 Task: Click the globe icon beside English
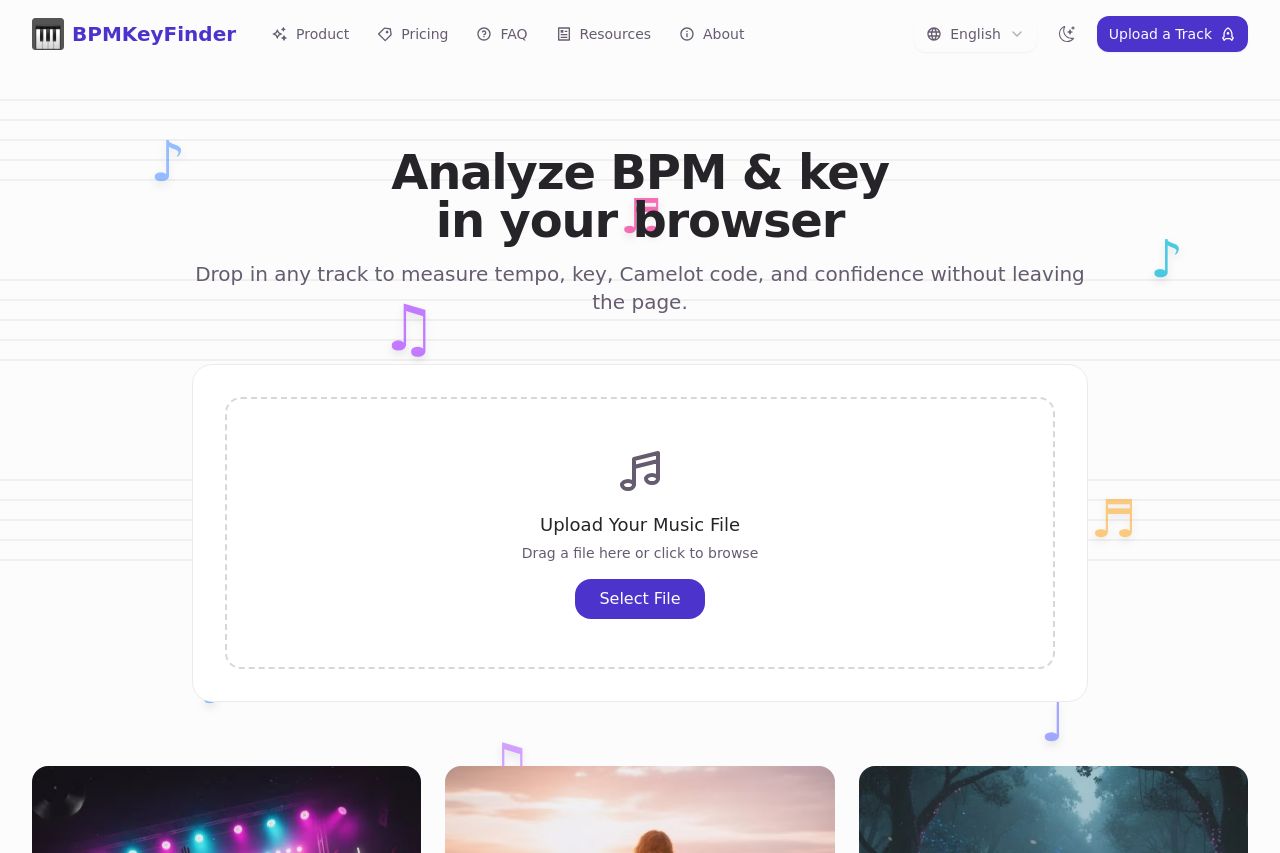coord(934,34)
